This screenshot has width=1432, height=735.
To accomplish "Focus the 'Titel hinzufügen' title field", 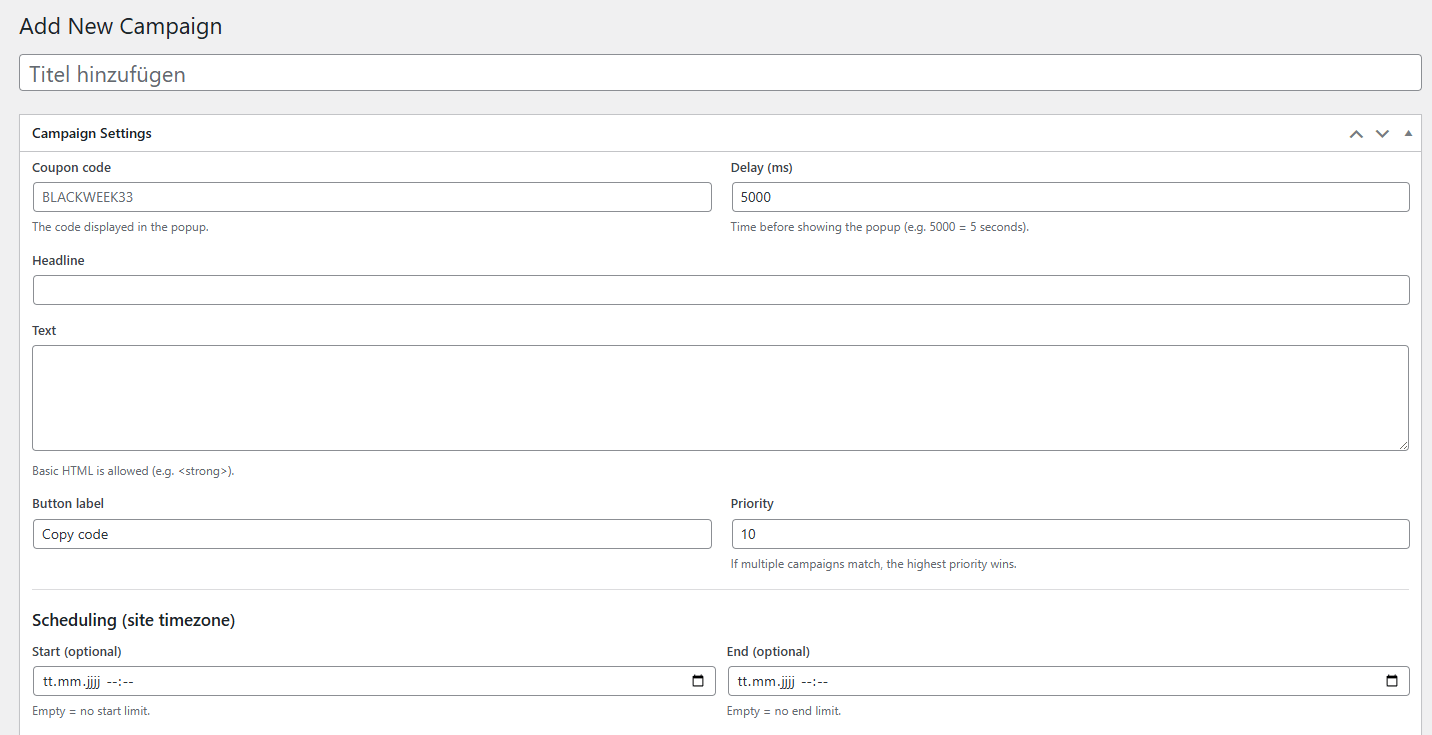I will point(720,73).
